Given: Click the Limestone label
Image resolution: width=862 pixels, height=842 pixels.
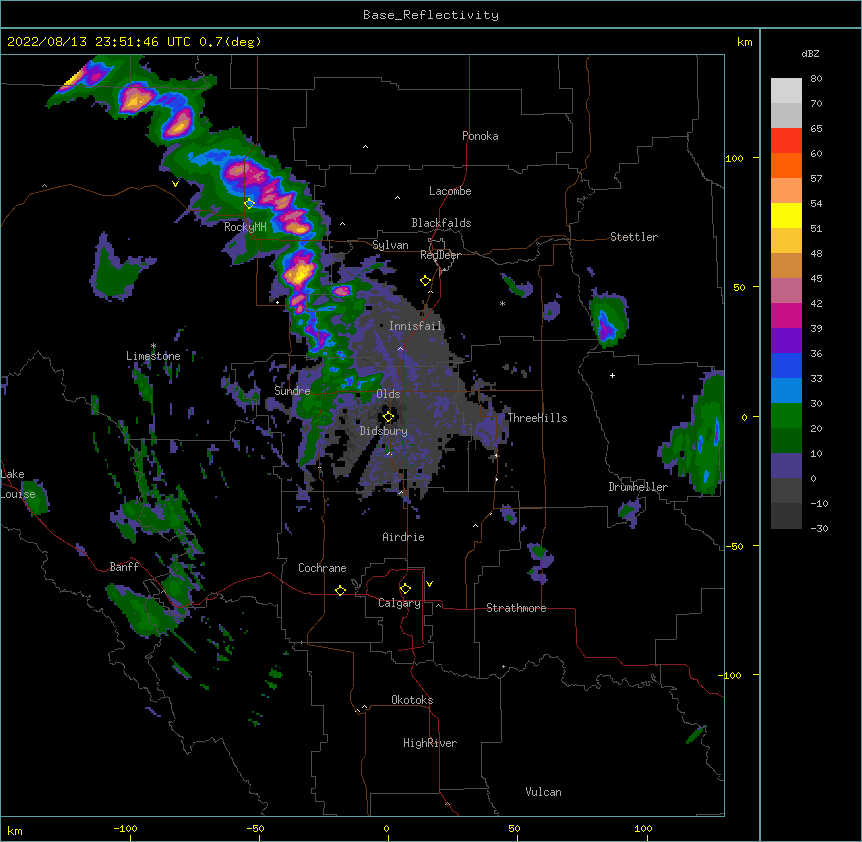Looking at the screenshot, I should tap(153, 356).
